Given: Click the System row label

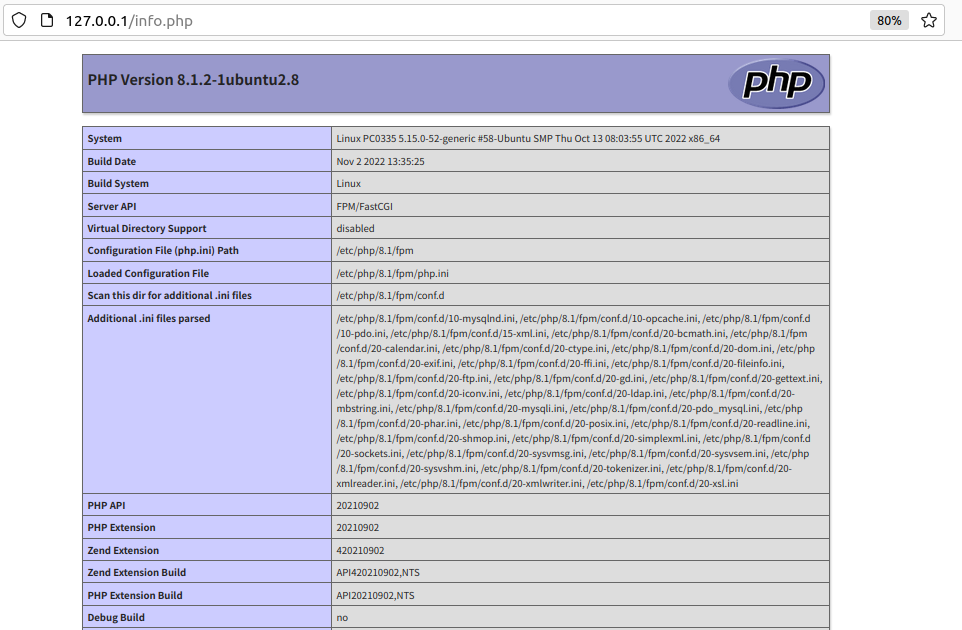Looking at the screenshot, I should 104,139.
